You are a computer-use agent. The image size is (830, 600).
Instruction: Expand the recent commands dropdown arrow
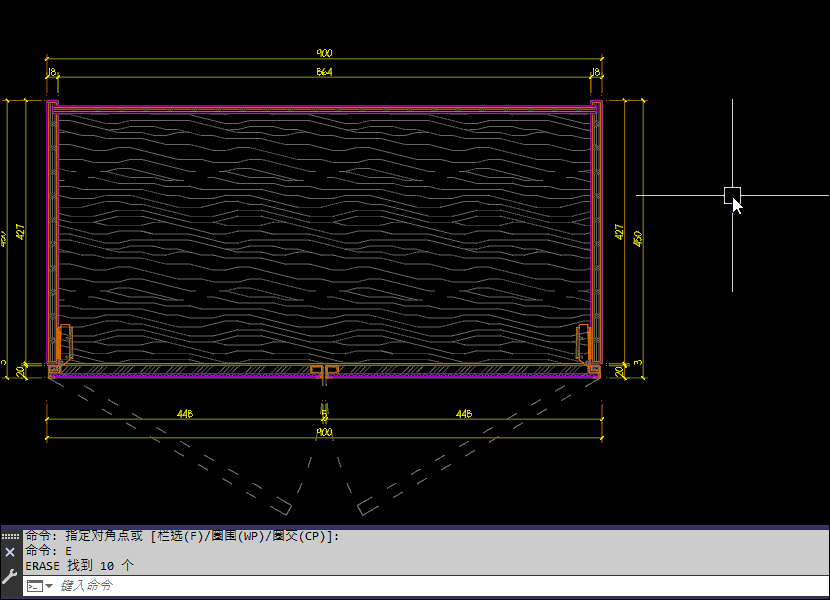[x=49, y=586]
